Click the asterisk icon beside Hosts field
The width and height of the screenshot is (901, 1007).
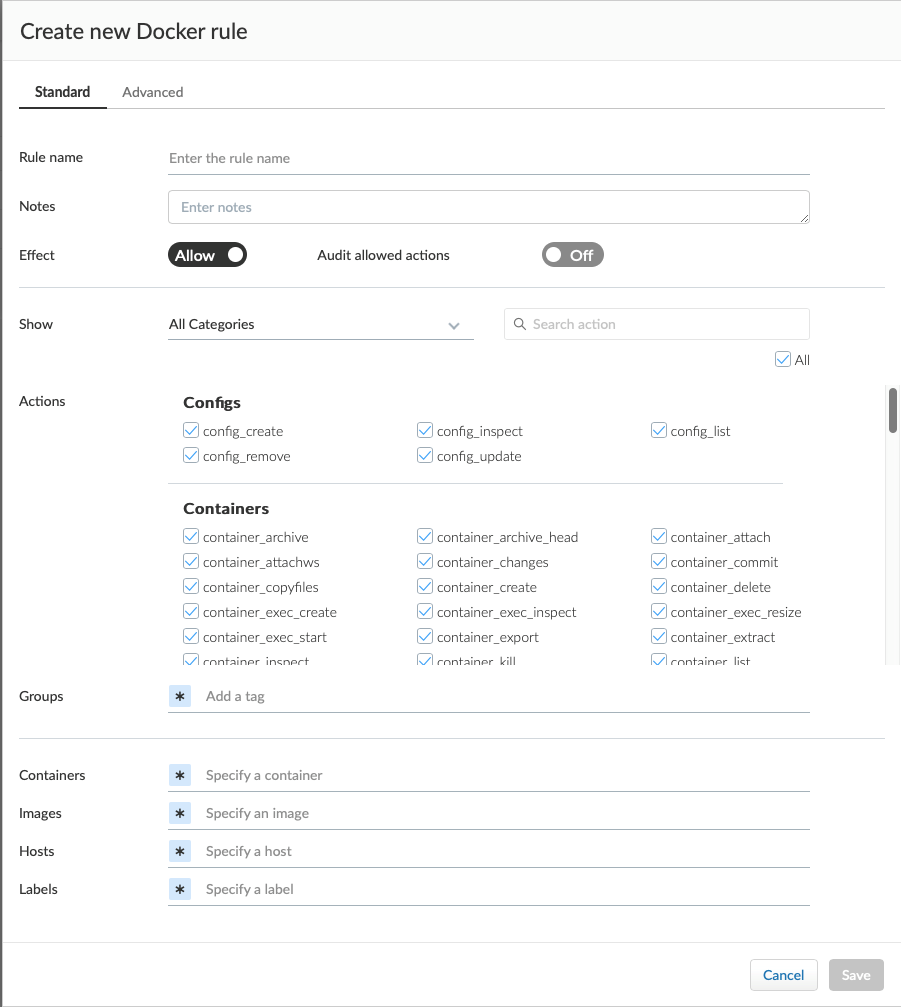[x=180, y=851]
